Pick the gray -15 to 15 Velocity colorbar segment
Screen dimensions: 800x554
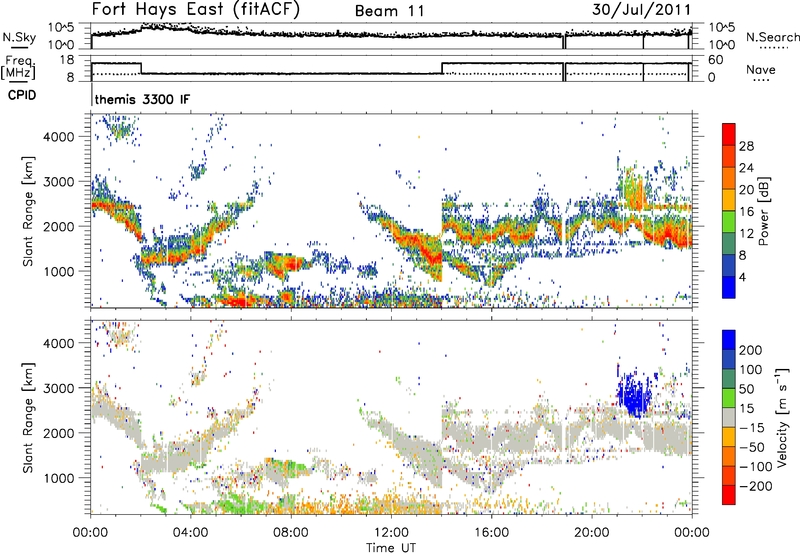(729, 418)
